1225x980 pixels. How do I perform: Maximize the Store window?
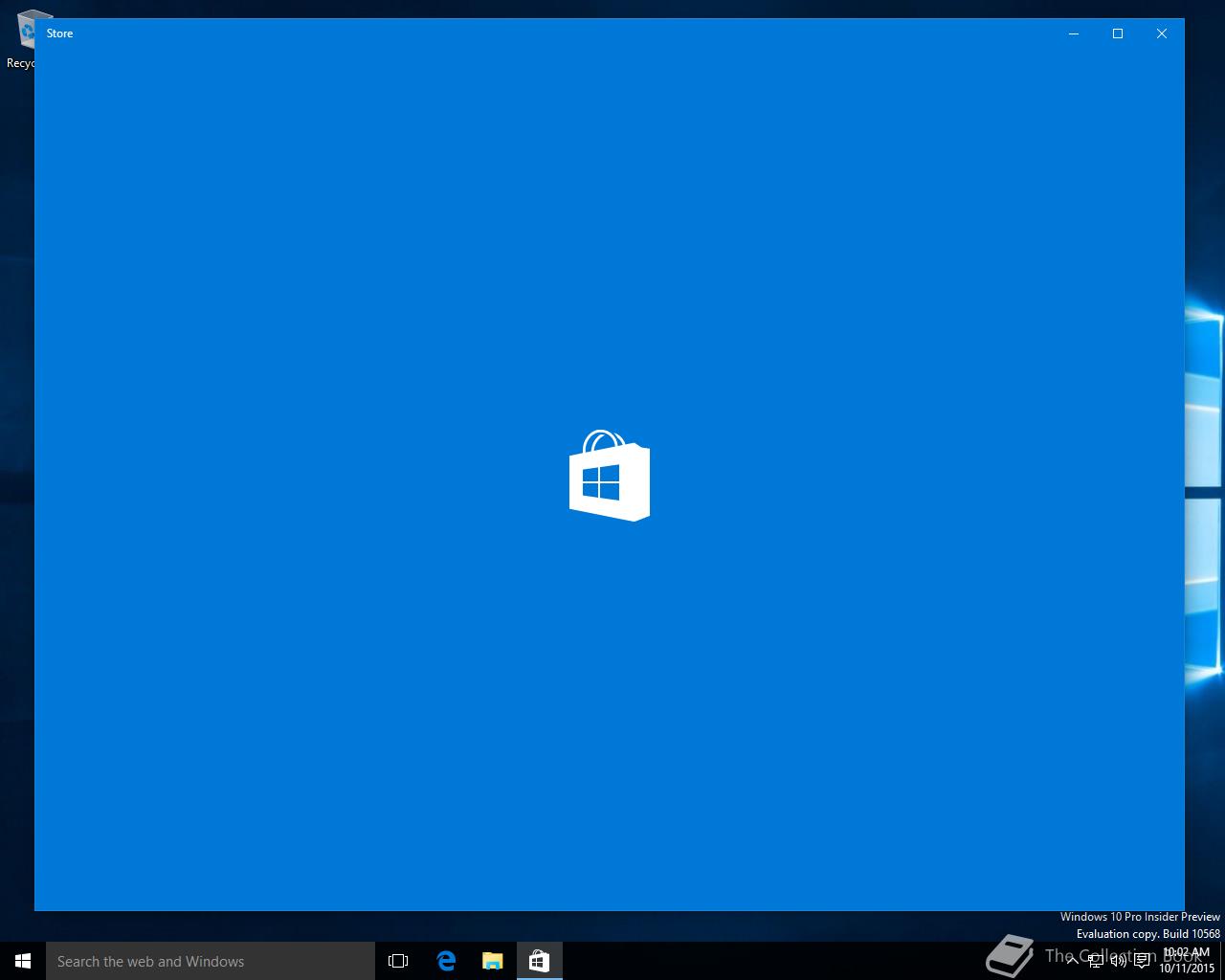(1118, 33)
